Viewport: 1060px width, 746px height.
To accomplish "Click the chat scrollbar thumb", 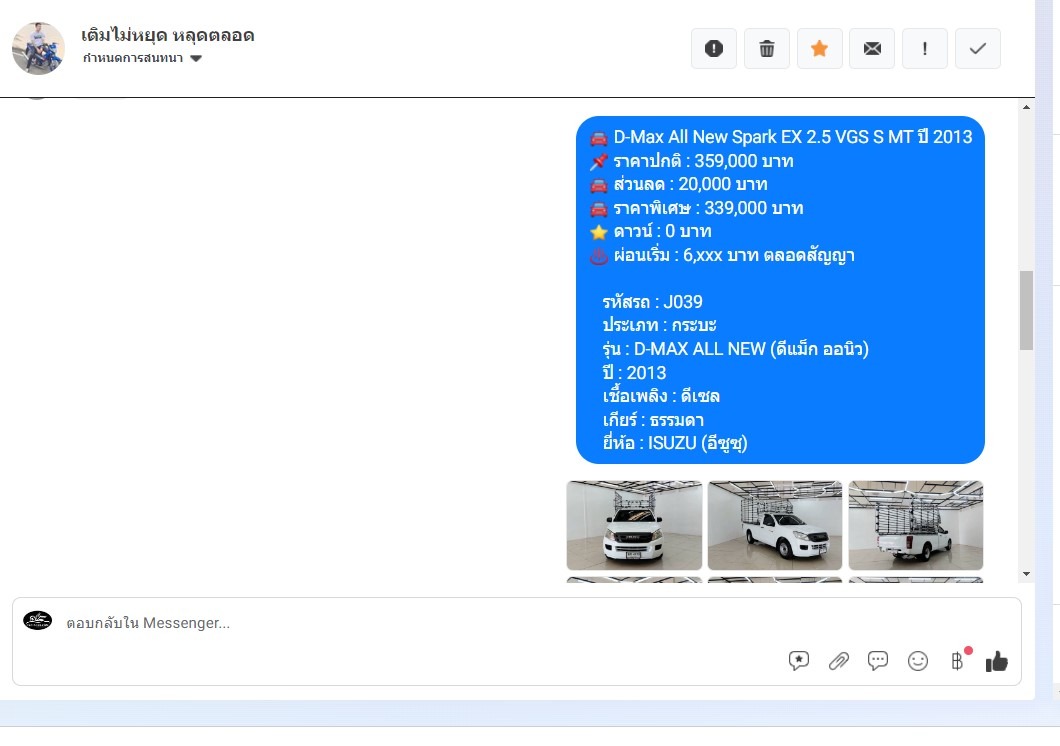I will 1026,310.
